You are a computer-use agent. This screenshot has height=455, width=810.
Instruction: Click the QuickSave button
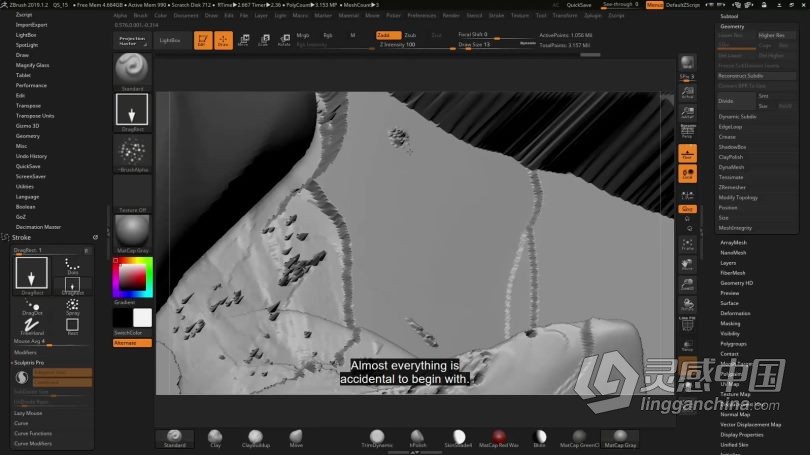coord(579,5)
